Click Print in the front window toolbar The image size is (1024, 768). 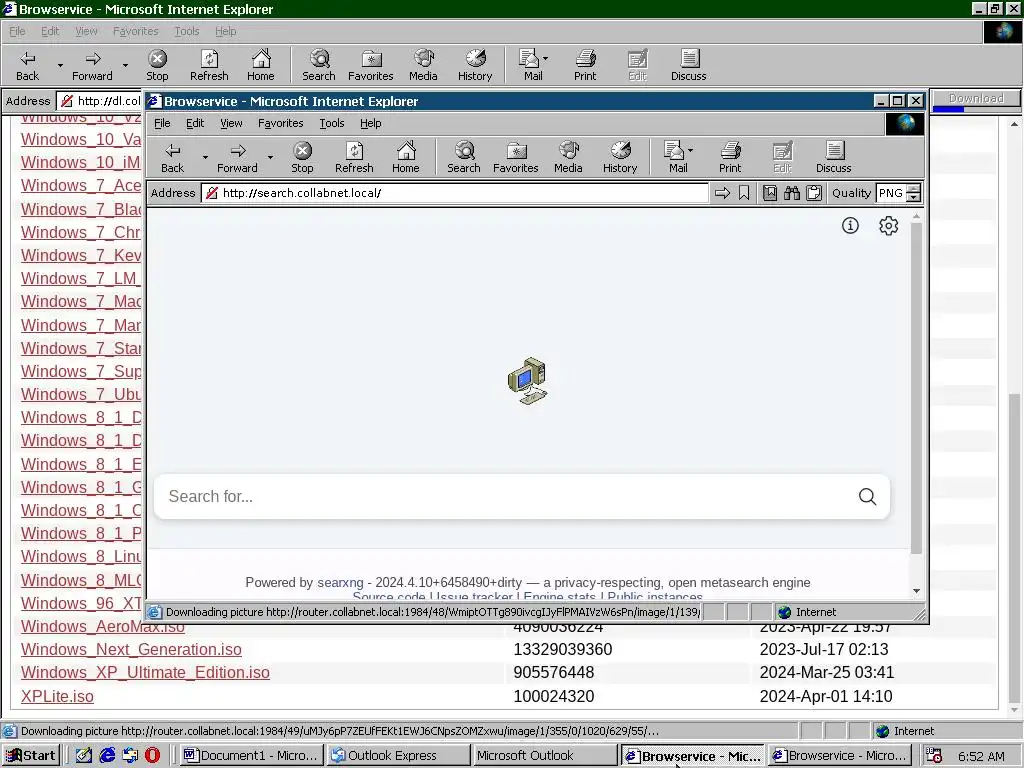click(x=730, y=157)
